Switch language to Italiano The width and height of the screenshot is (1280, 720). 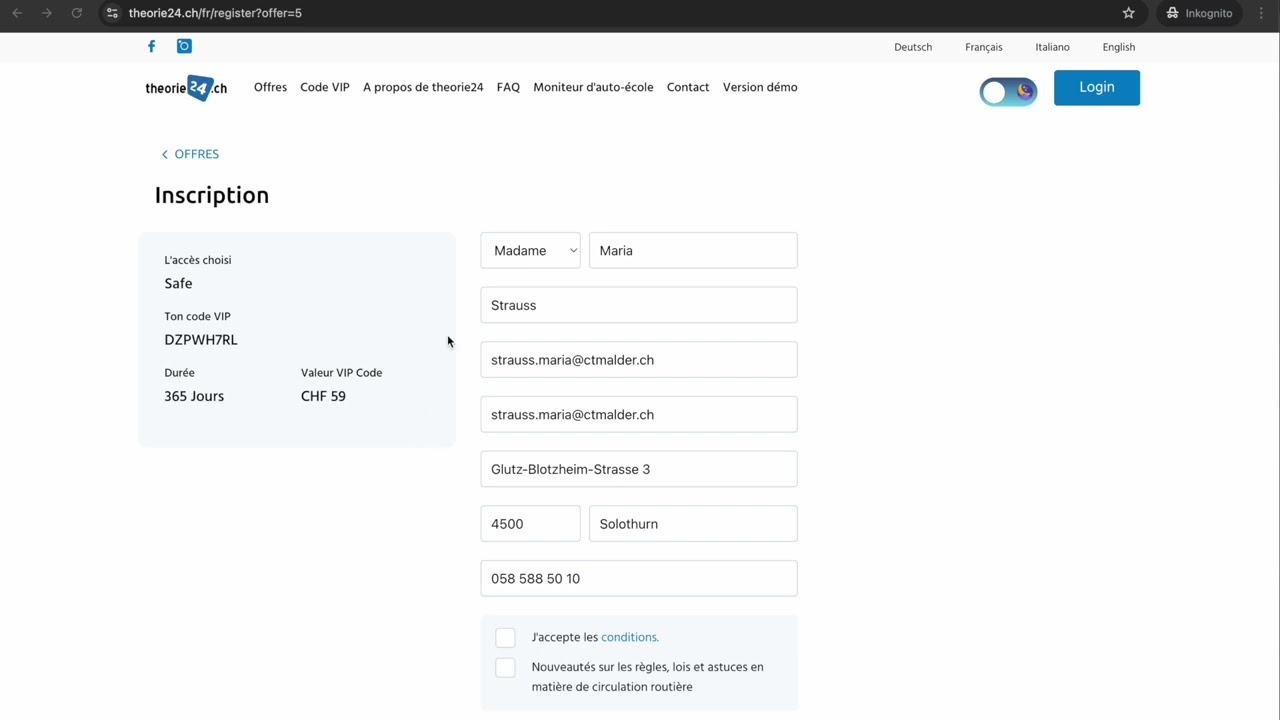point(1052,47)
